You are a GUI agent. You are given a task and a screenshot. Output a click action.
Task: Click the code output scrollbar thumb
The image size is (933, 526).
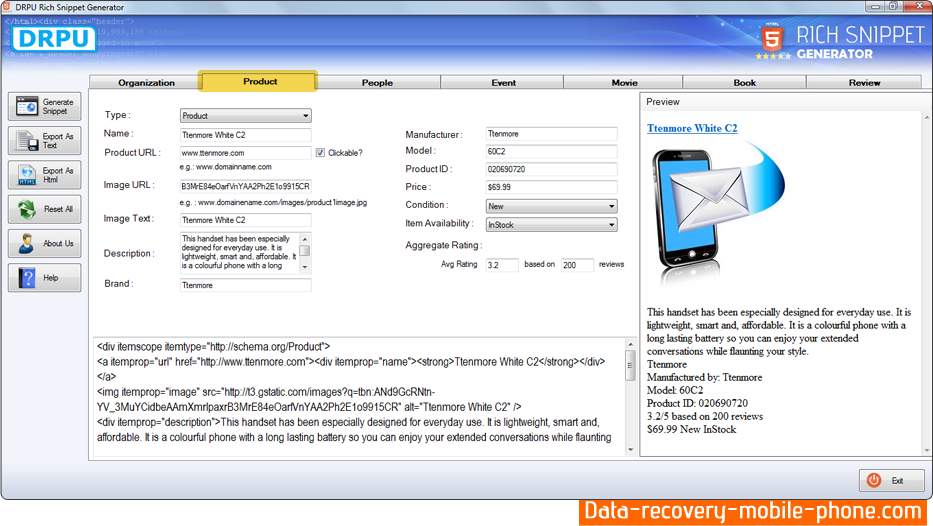point(631,365)
